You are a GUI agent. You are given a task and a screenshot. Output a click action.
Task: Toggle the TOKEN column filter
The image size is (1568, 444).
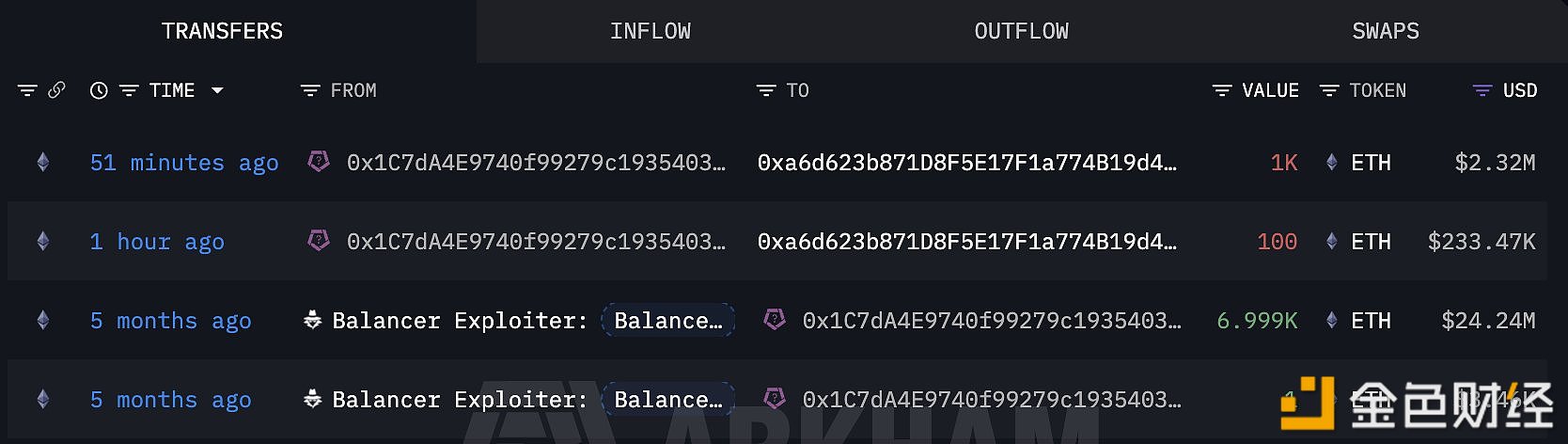point(1329,90)
